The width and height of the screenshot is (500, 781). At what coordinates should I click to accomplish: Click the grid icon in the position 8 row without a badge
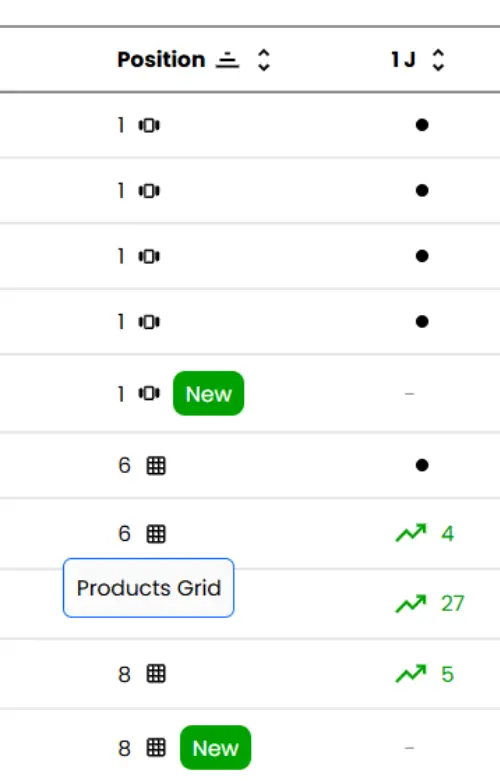coord(156,674)
